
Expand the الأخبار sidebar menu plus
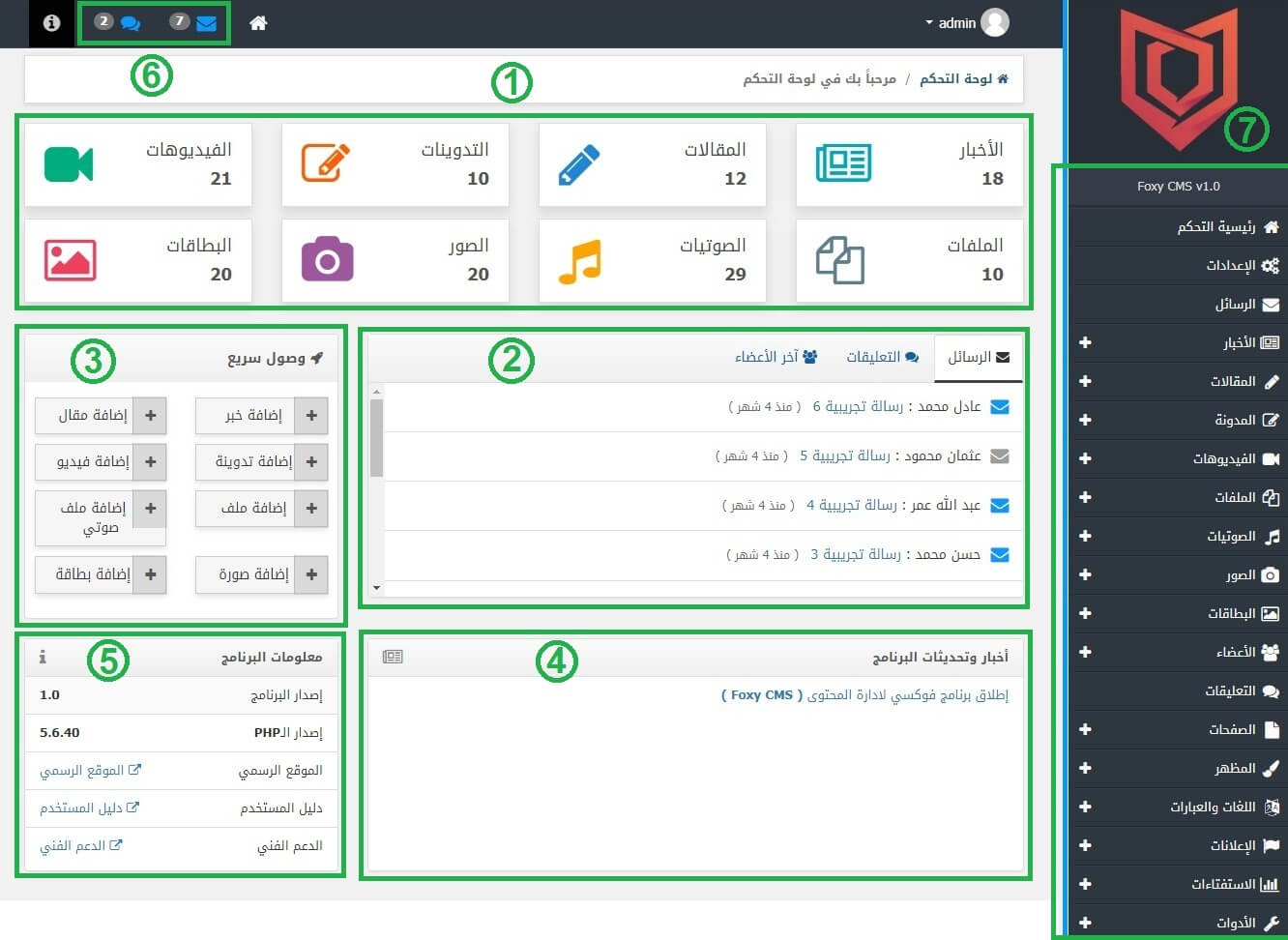tap(1085, 342)
